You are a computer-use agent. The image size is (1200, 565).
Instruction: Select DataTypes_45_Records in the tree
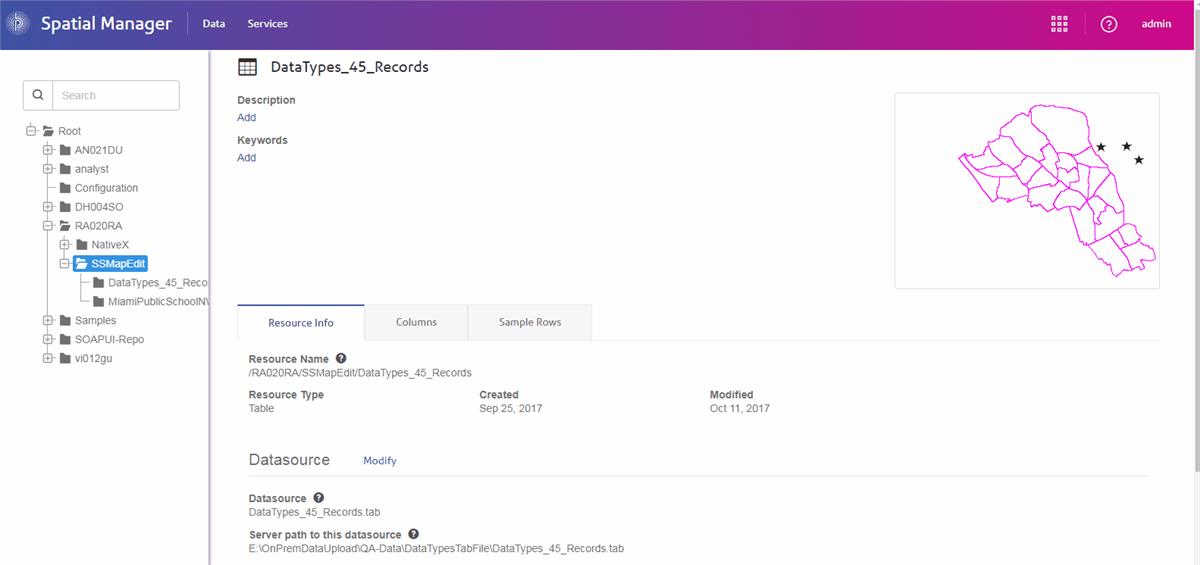click(157, 283)
